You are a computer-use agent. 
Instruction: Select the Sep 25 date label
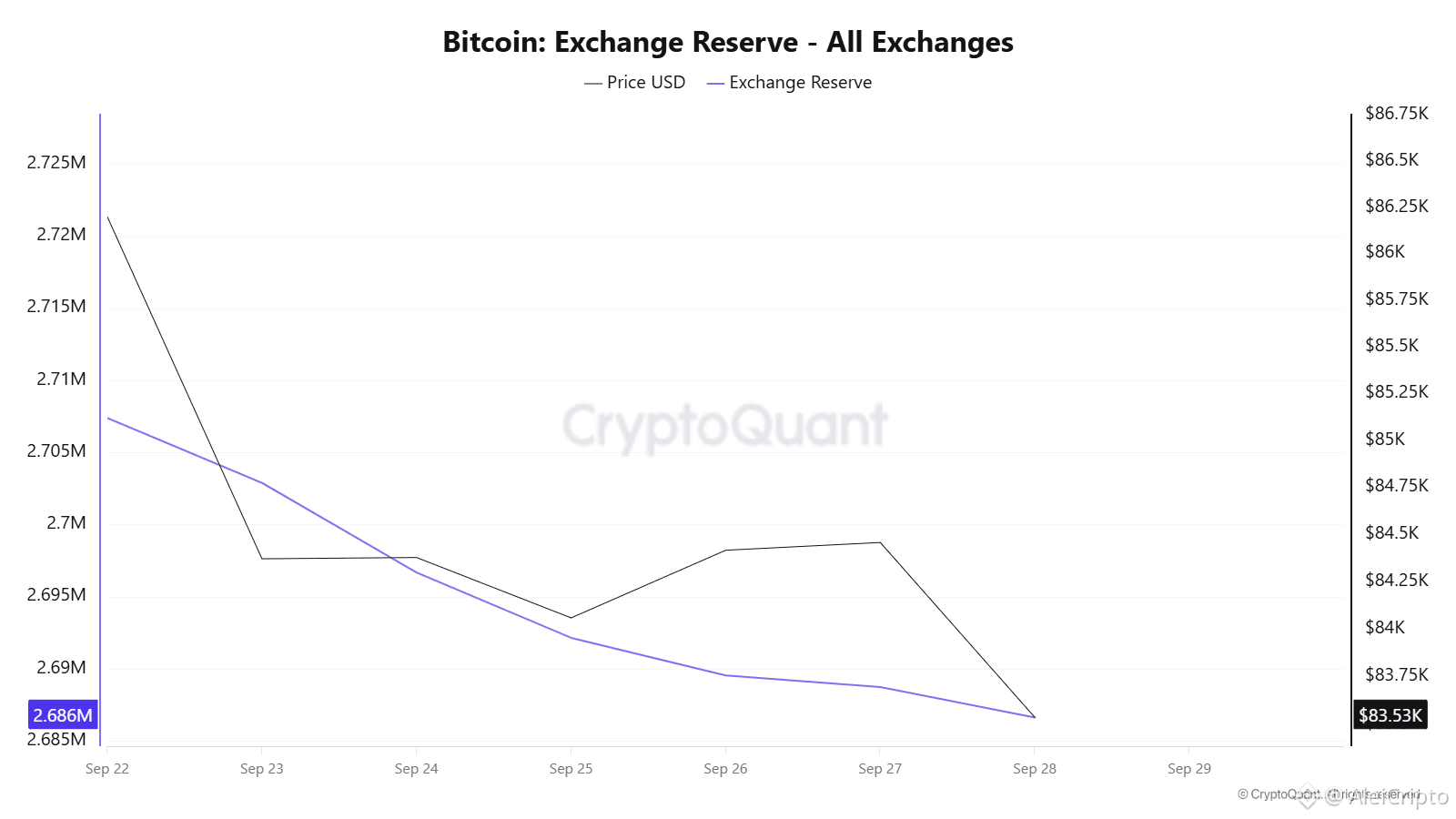(571, 768)
